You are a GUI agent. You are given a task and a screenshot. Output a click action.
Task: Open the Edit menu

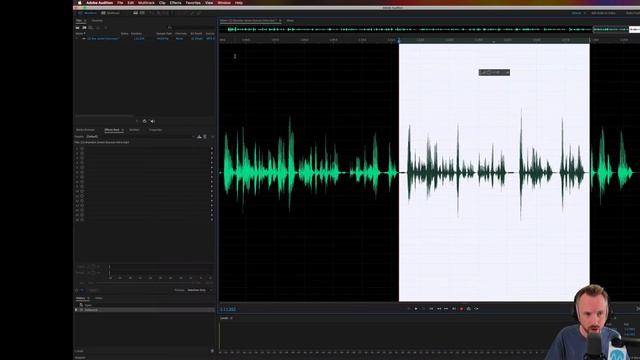click(130, 2)
